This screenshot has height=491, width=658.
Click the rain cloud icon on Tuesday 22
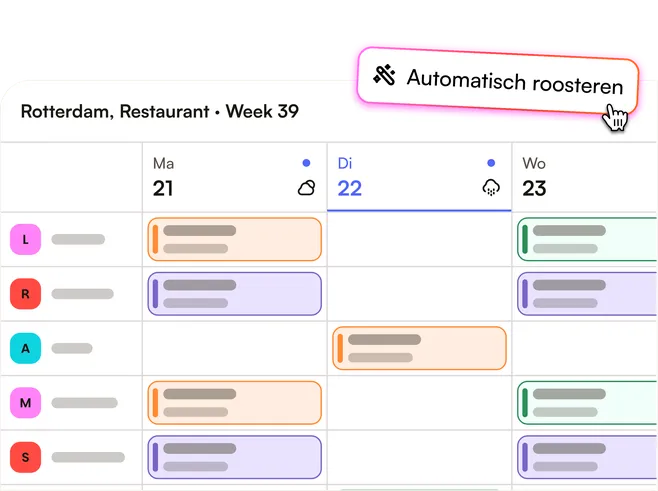coord(491,188)
